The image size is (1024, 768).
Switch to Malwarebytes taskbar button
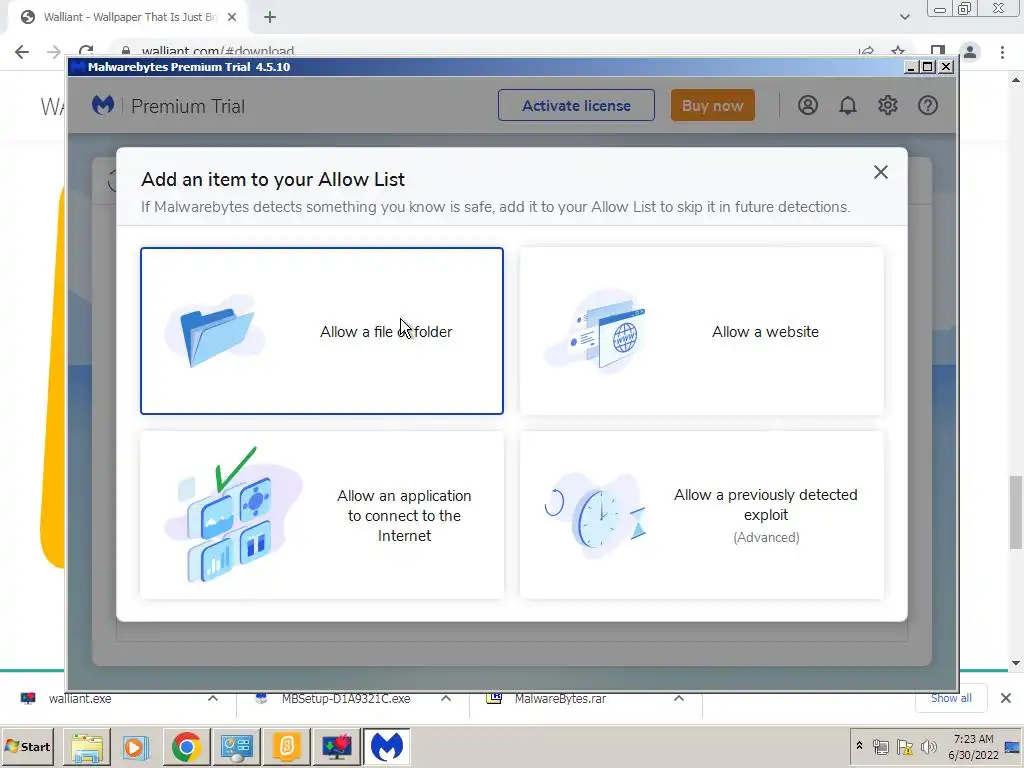point(387,746)
